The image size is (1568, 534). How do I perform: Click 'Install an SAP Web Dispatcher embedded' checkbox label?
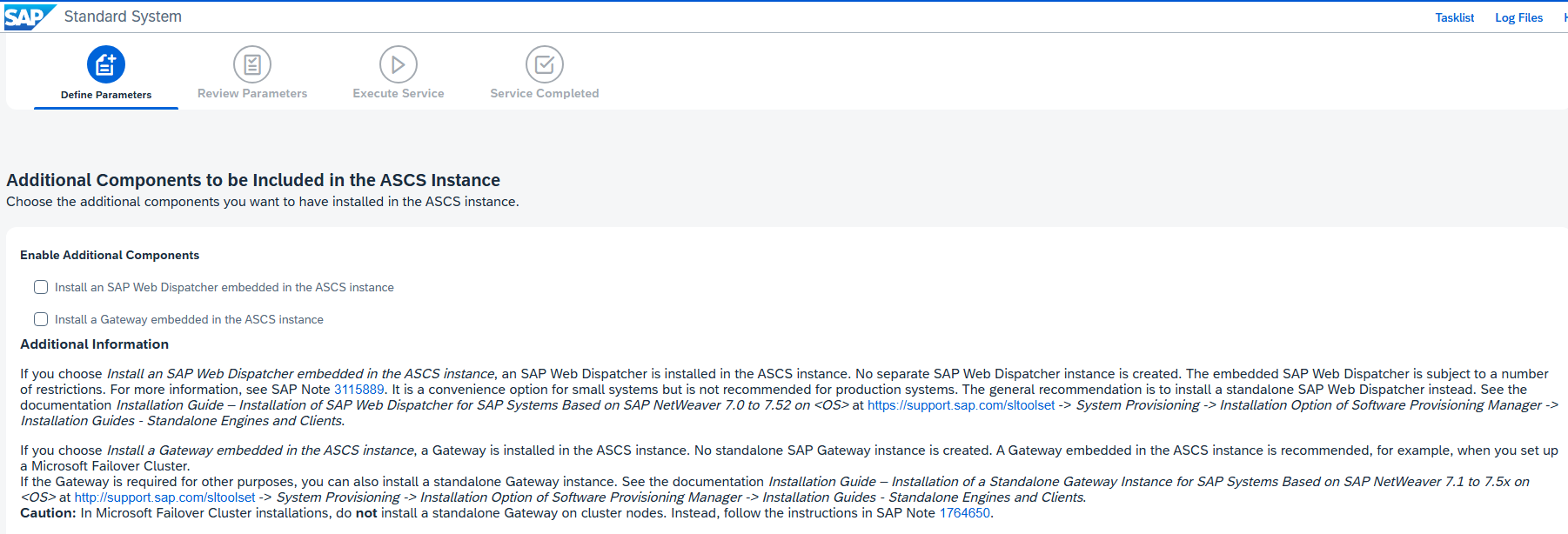coord(224,287)
